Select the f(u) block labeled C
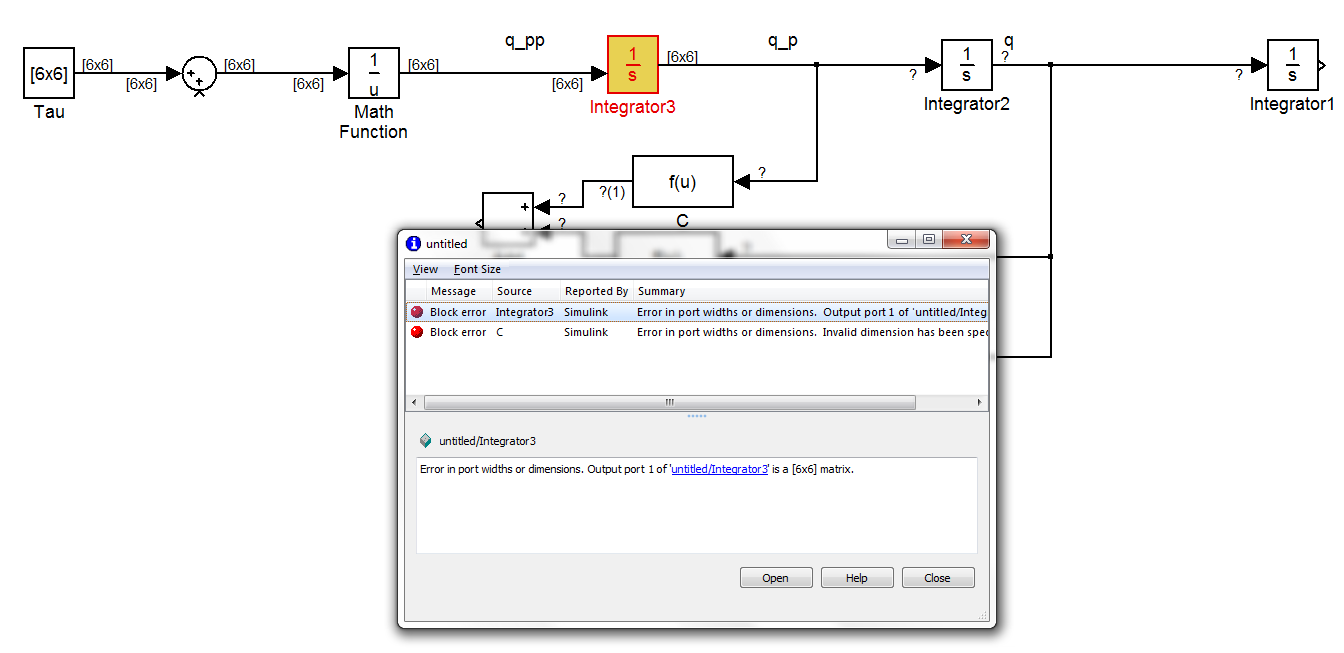The width and height of the screenshot is (1344, 653). [682, 182]
